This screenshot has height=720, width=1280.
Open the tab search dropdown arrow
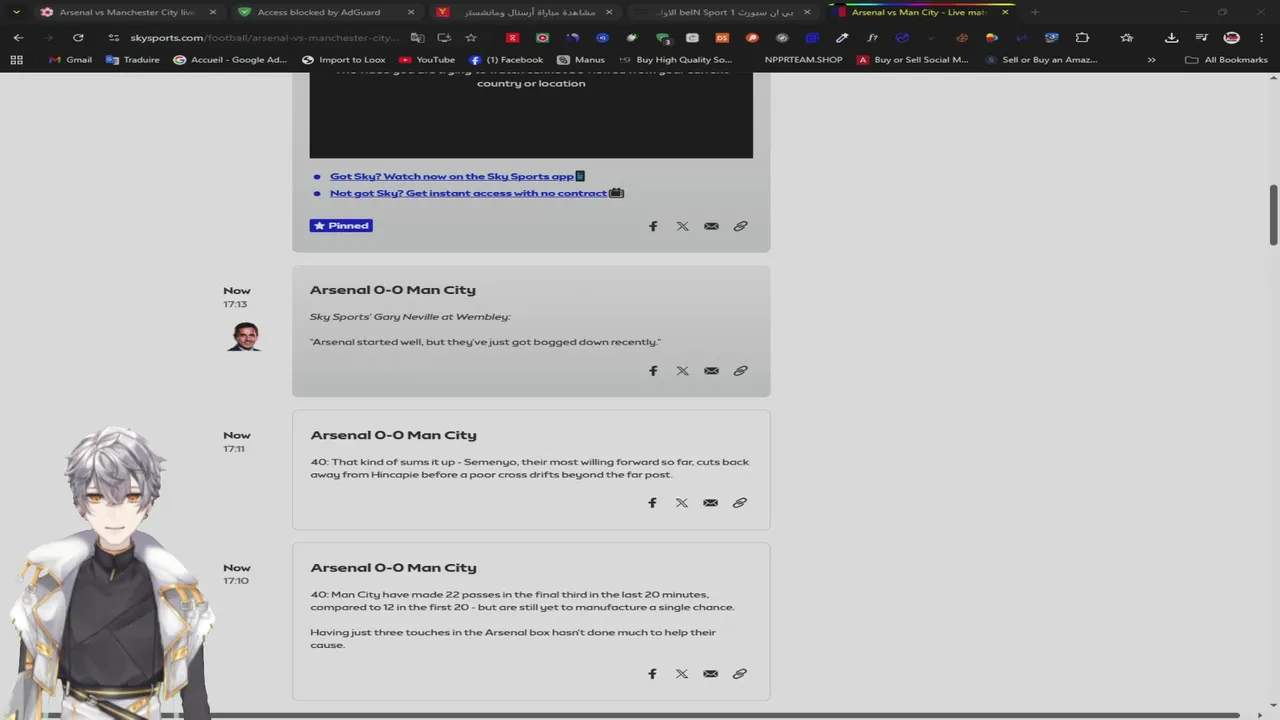click(x=16, y=12)
